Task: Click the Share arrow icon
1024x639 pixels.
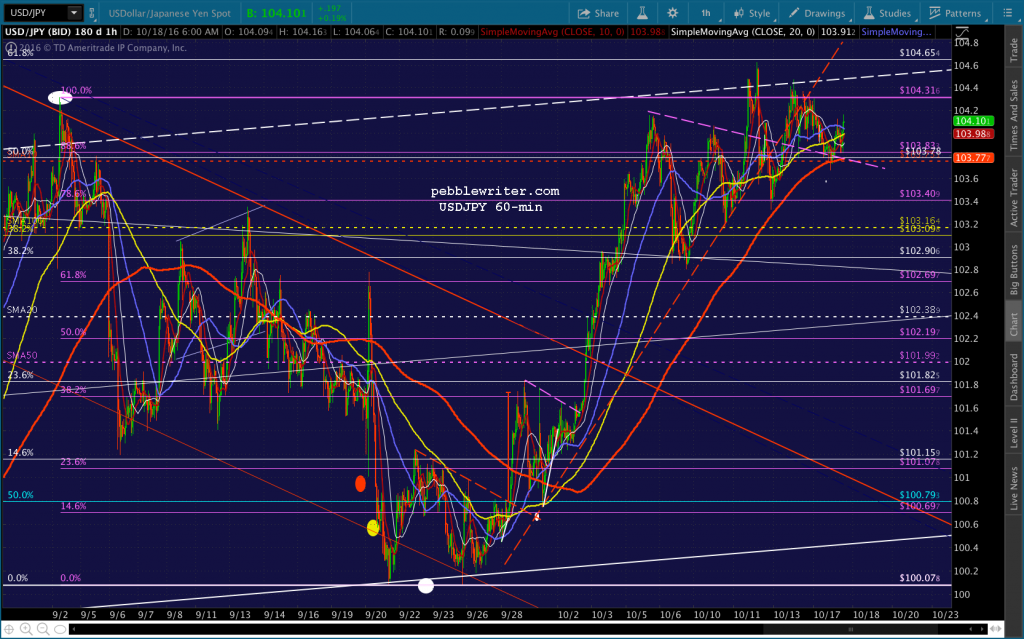Action: [584, 13]
